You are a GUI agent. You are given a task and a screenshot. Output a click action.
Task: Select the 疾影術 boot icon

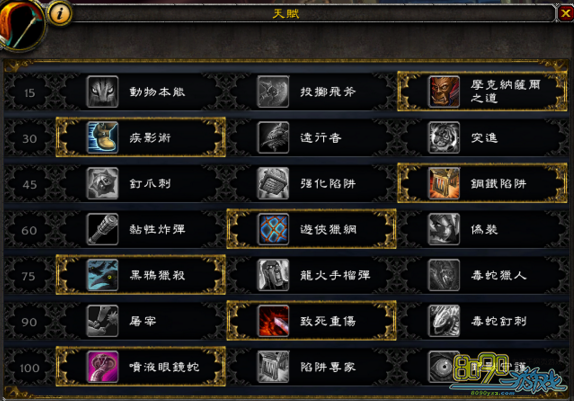point(102,137)
